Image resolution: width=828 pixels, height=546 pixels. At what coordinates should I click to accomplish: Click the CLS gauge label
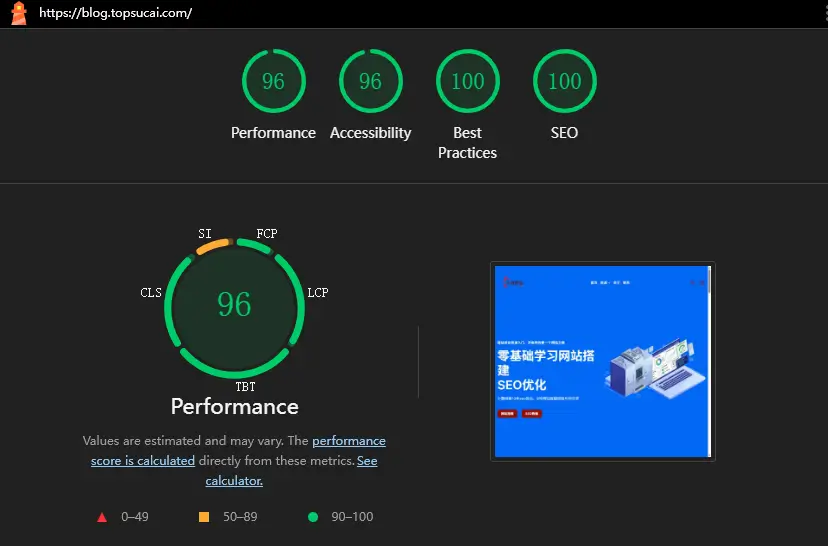coord(151,293)
